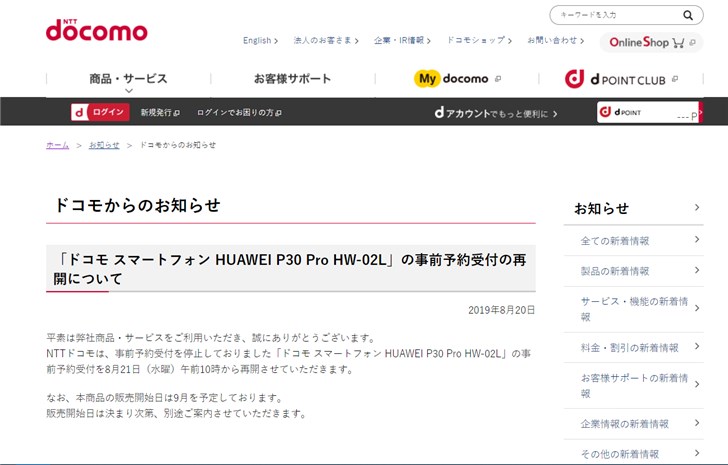Open the Online Shop button

click(651, 42)
